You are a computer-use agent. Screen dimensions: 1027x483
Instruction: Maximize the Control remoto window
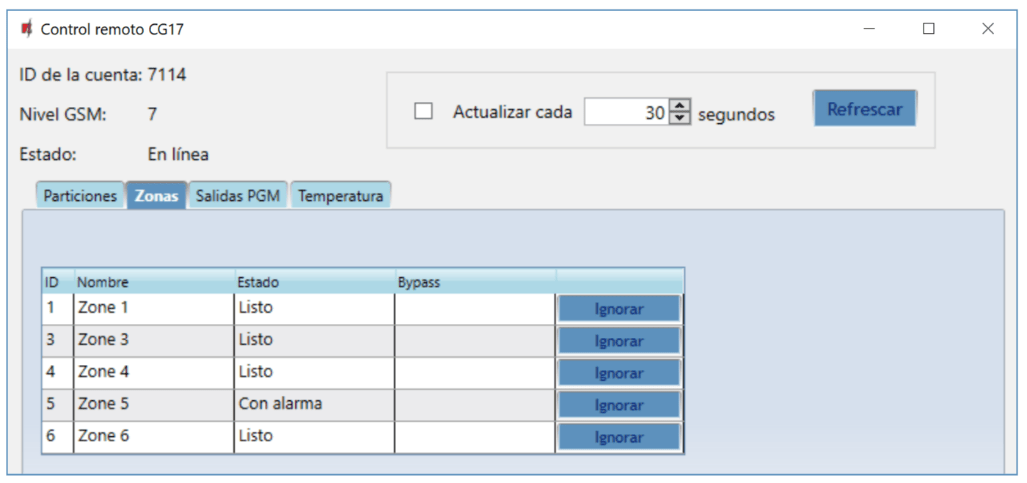click(928, 29)
